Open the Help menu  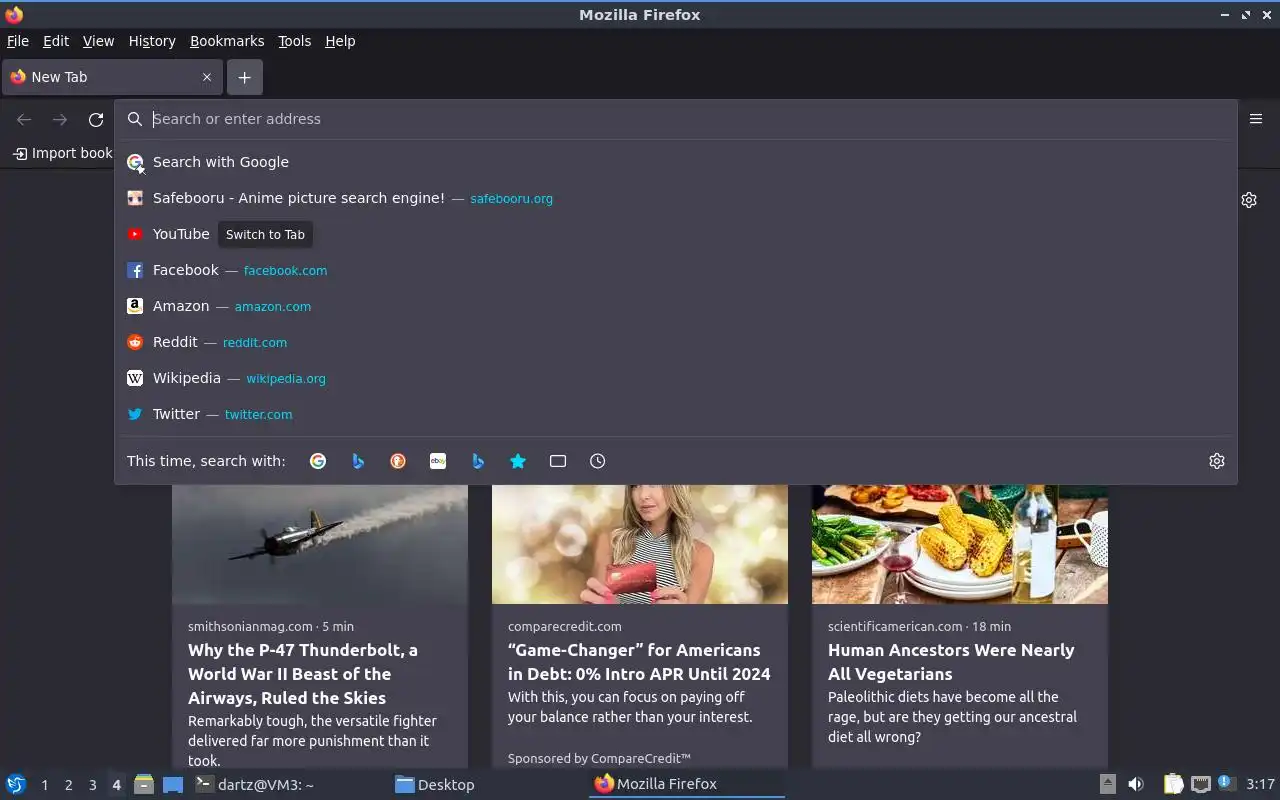point(340,41)
